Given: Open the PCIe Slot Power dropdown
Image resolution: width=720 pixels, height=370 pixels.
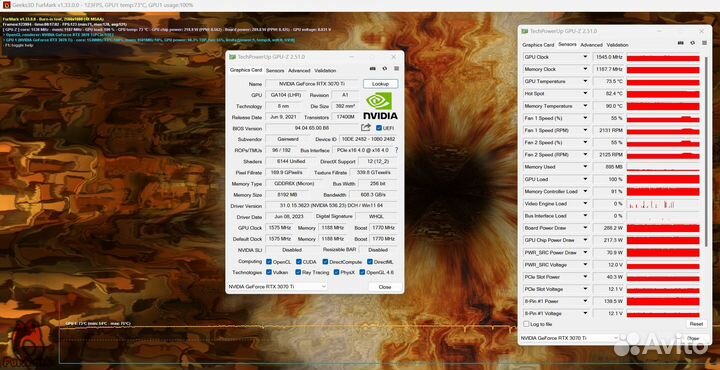Looking at the screenshot, I should [585, 277].
